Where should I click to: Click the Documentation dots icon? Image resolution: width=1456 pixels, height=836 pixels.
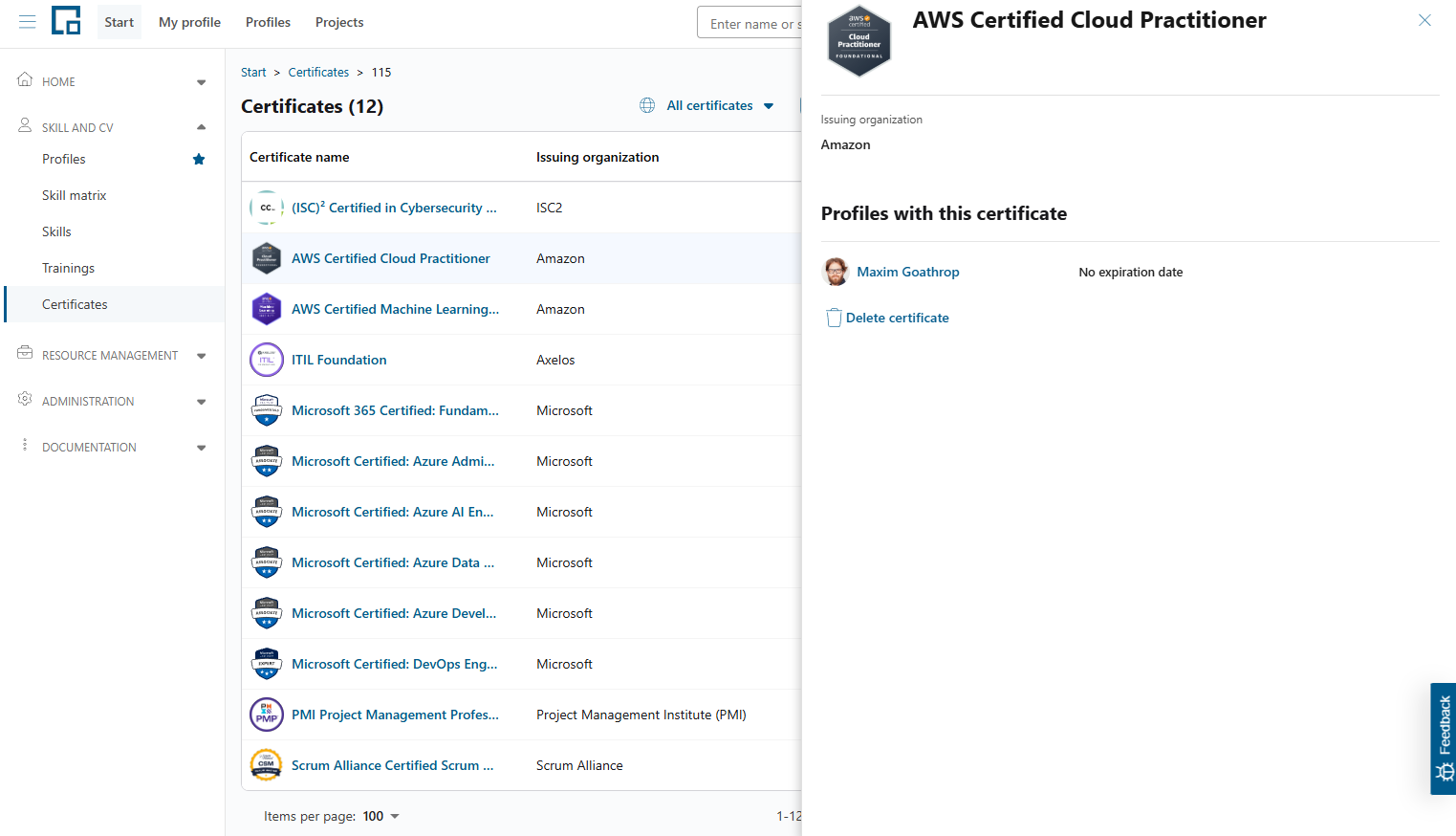pos(25,445)
